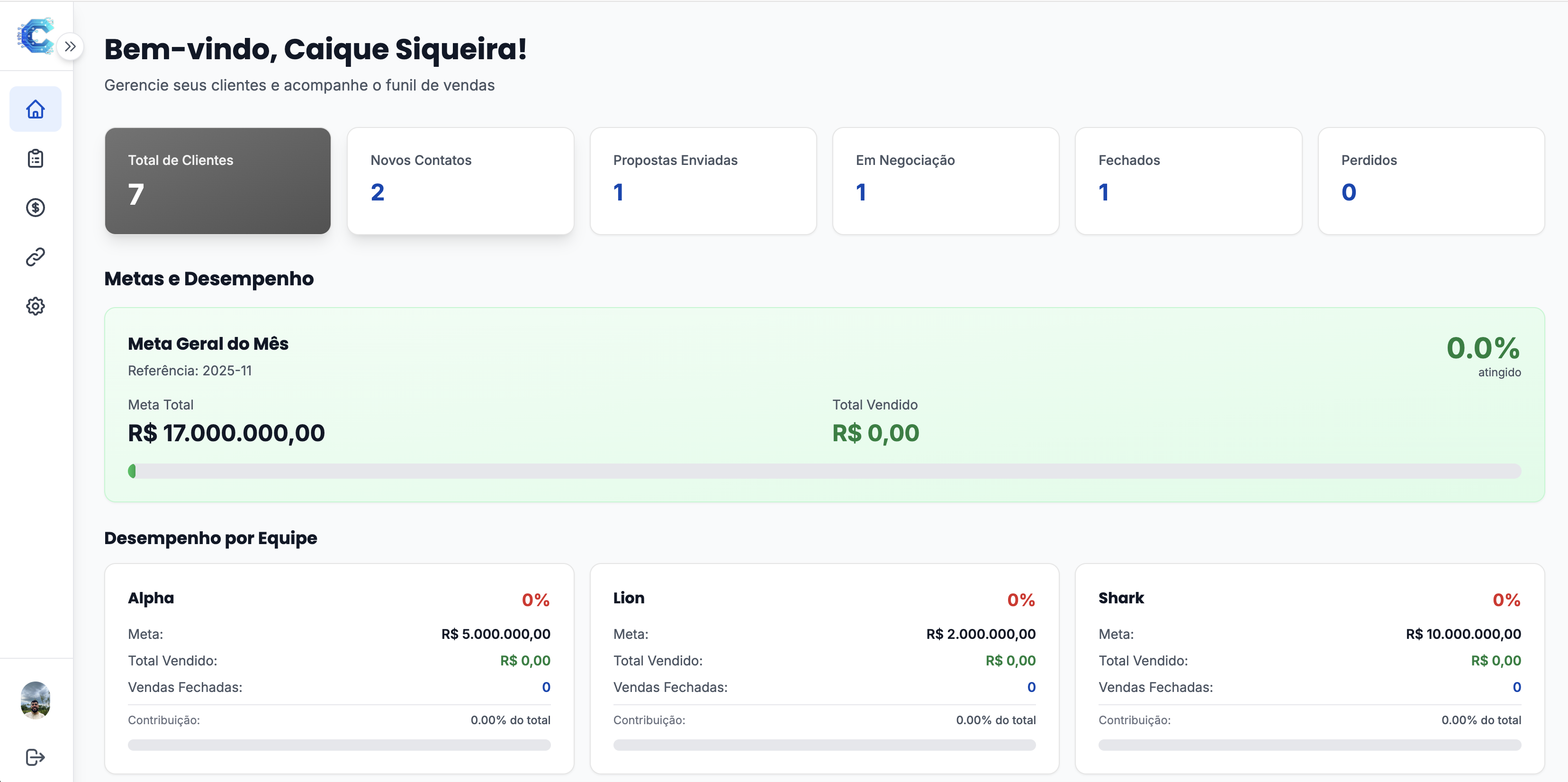Select the Perdidos stats card
Screen dimensions: 1568x782
(x=1431, y=181)
